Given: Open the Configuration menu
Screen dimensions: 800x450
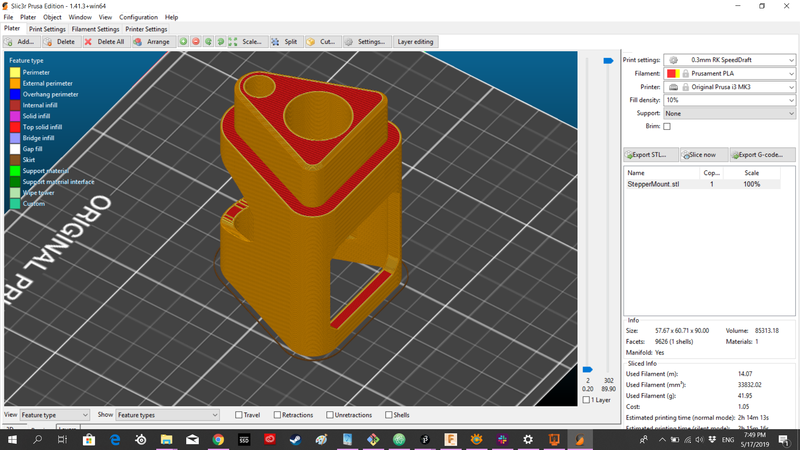Looking at the screenshot, I should click(x=138, y=17).
